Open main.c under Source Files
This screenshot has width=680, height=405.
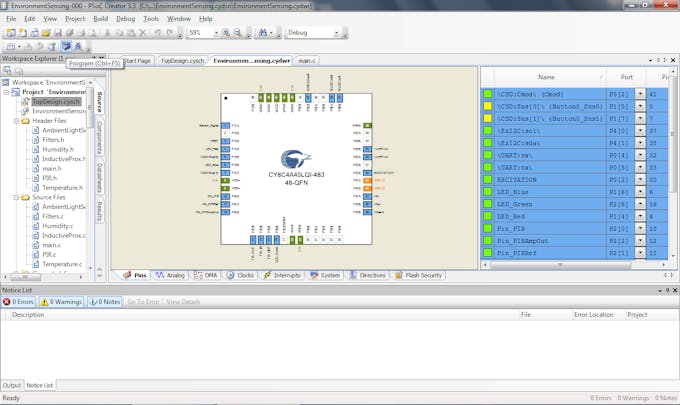(x=51, y=245)
